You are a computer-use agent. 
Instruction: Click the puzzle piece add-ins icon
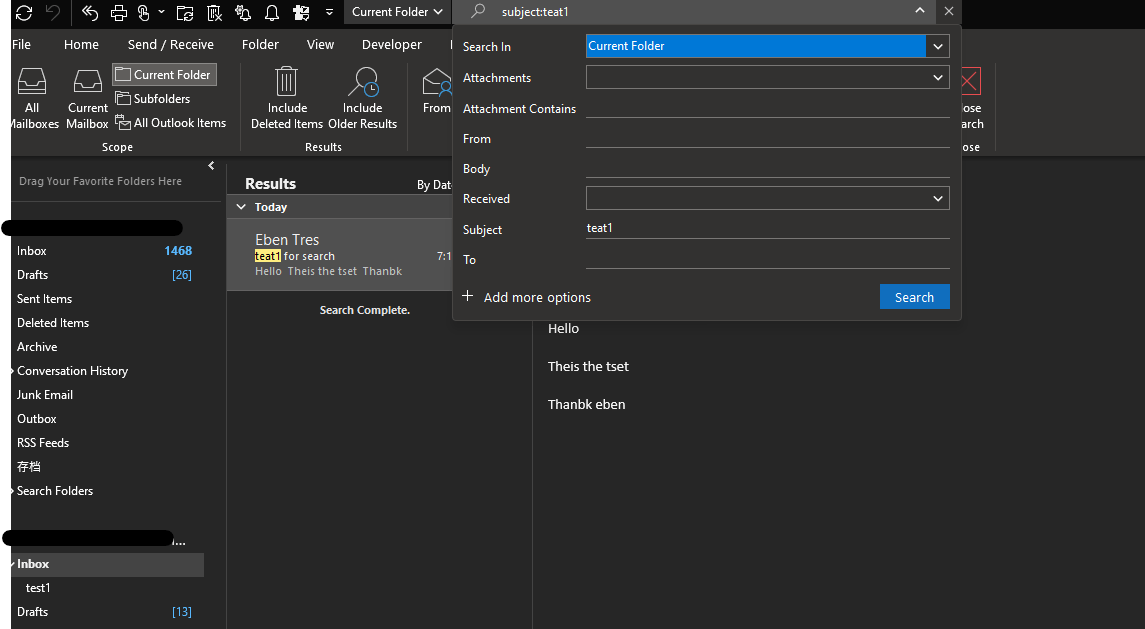point(300,12)
